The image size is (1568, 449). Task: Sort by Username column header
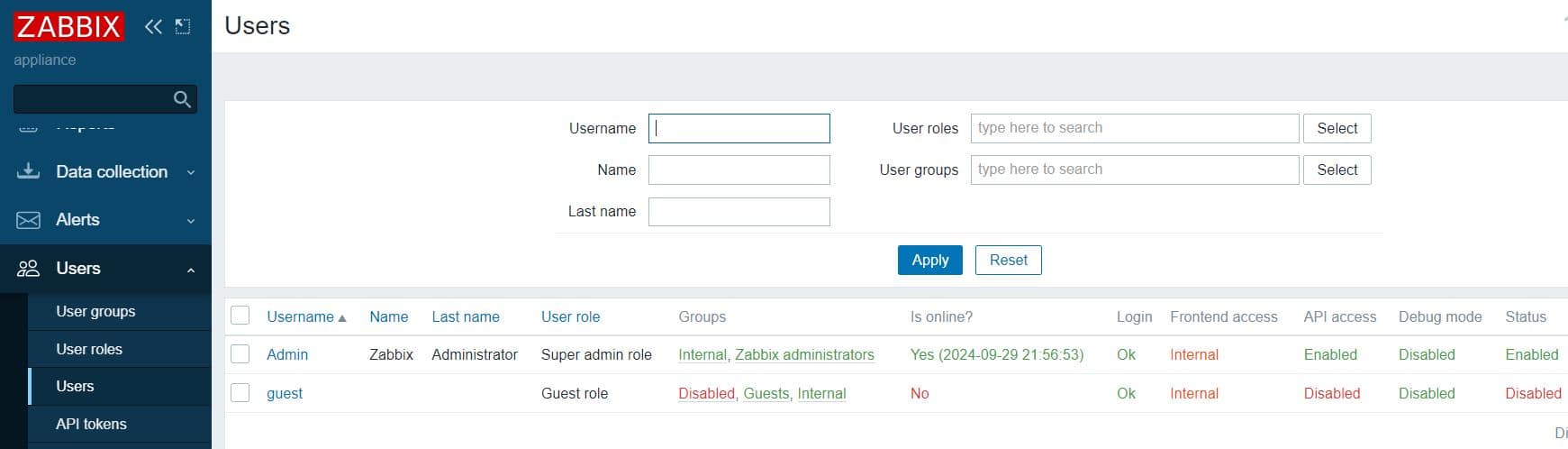306,316
